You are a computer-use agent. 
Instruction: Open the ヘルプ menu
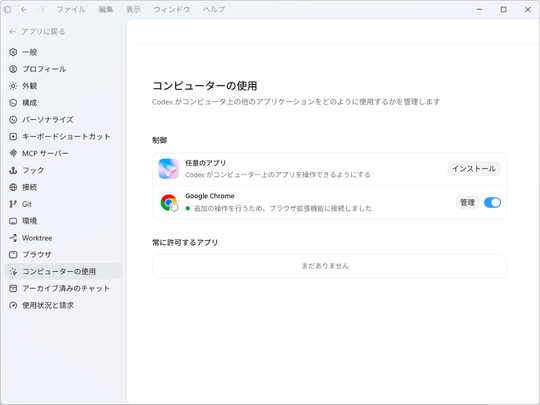tap(214, 9)
